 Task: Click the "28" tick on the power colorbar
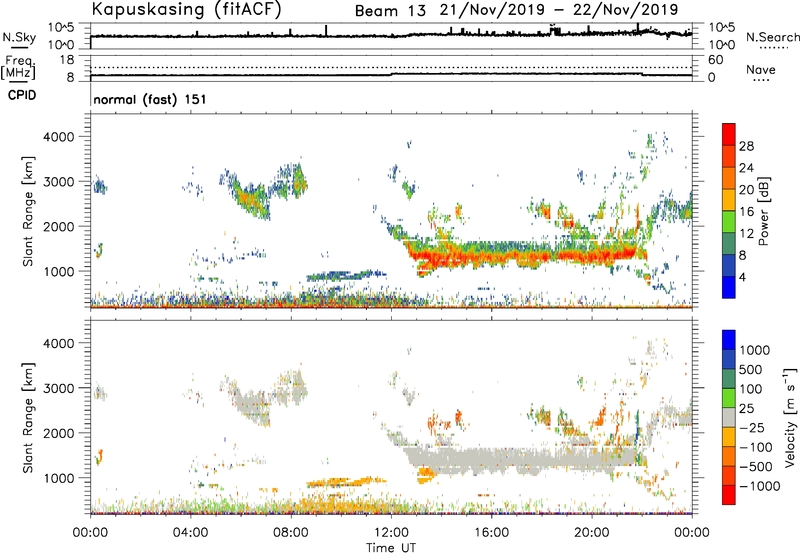[x=746, y=146]
